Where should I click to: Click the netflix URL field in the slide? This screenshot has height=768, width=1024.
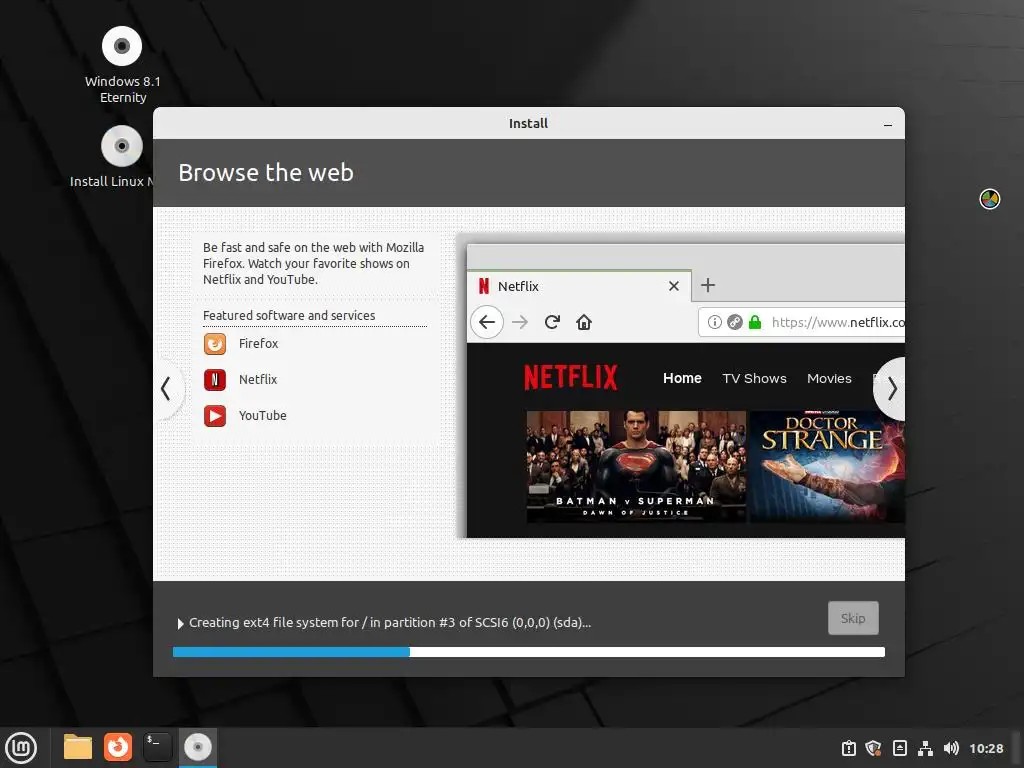(x=802, y=322)
